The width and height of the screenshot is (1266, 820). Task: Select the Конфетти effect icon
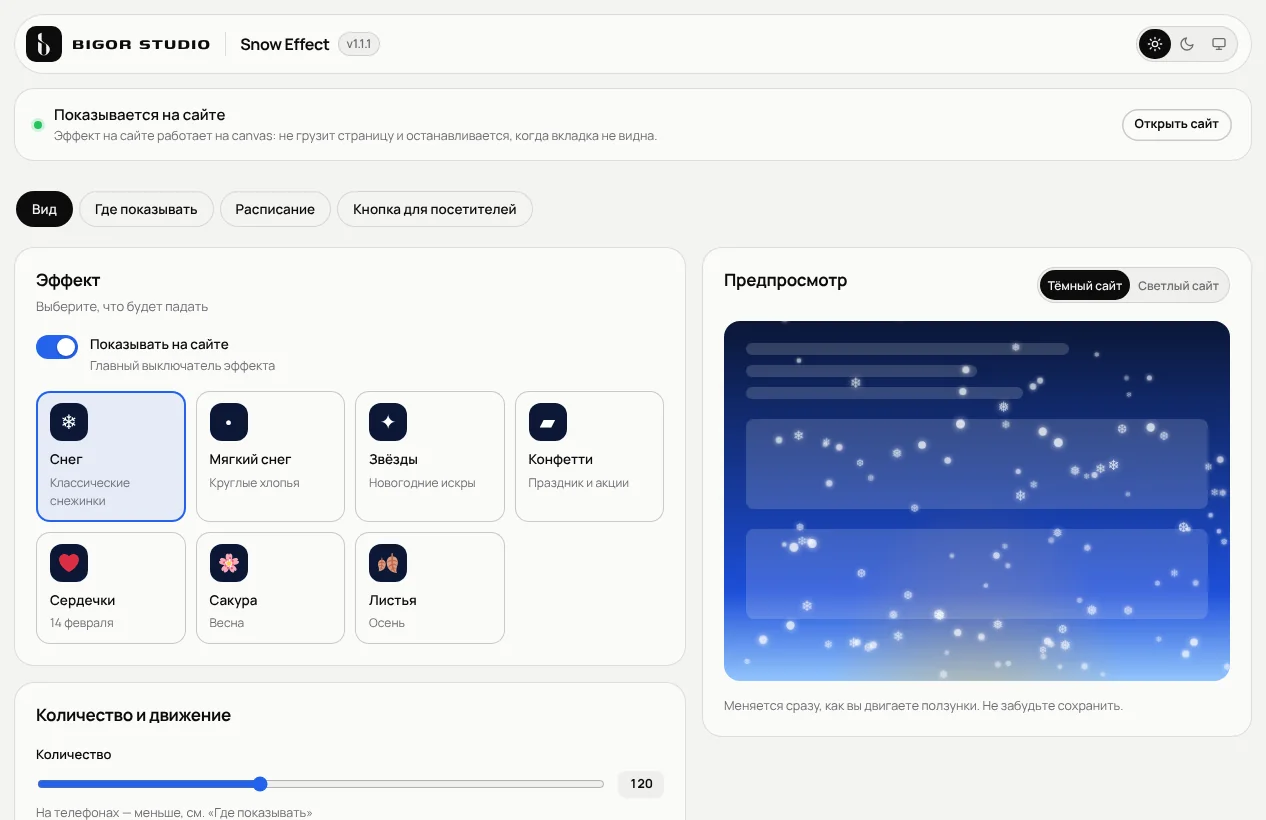548,422
